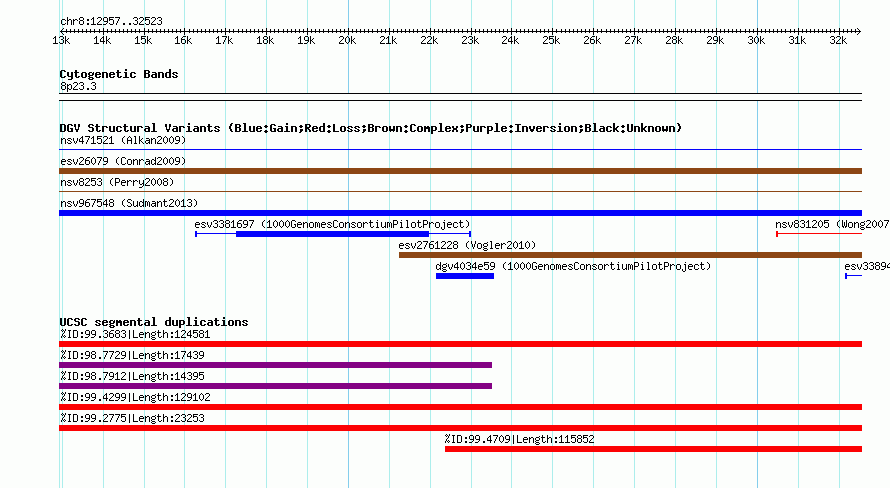This screenshot has height=488, width=890.
Task: Click the %ID:99.4709|Length:115852 text label
Action: [x=519, y=439]
